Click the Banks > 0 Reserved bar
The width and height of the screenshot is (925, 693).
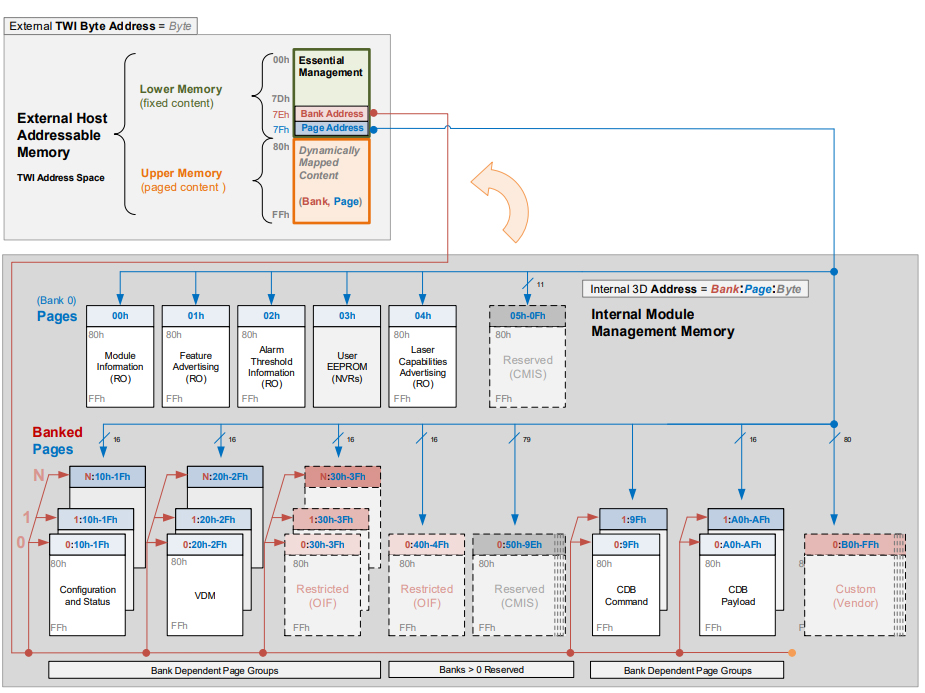point(481,669)
